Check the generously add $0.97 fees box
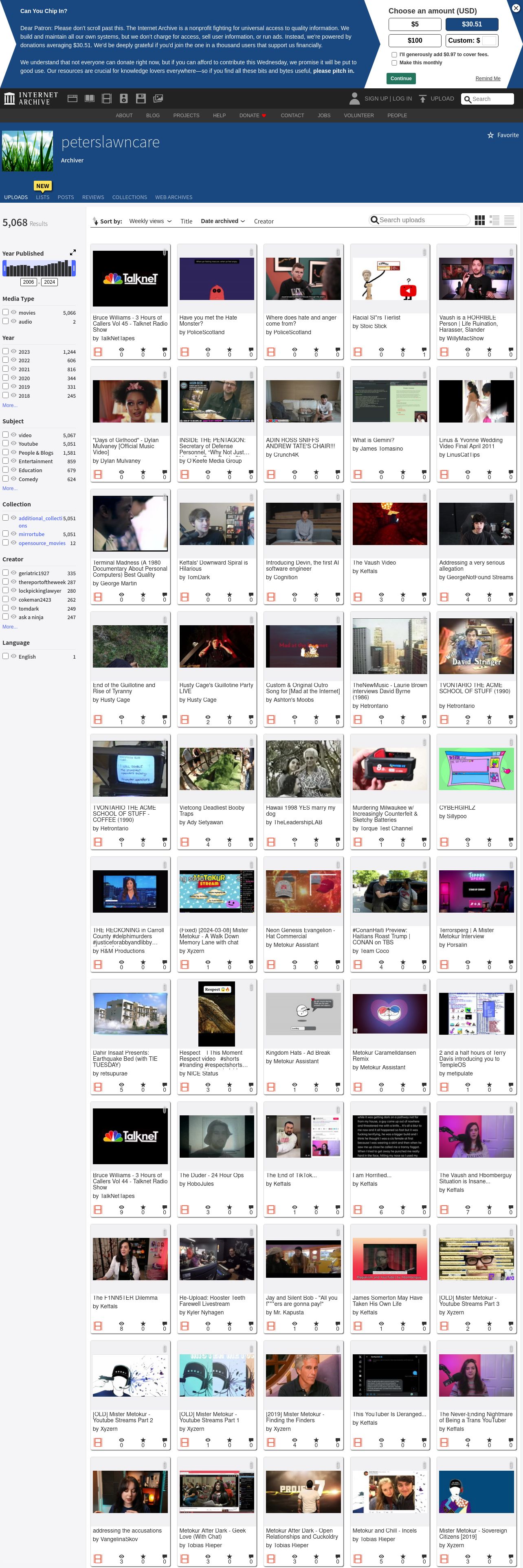 click(395, 55)
